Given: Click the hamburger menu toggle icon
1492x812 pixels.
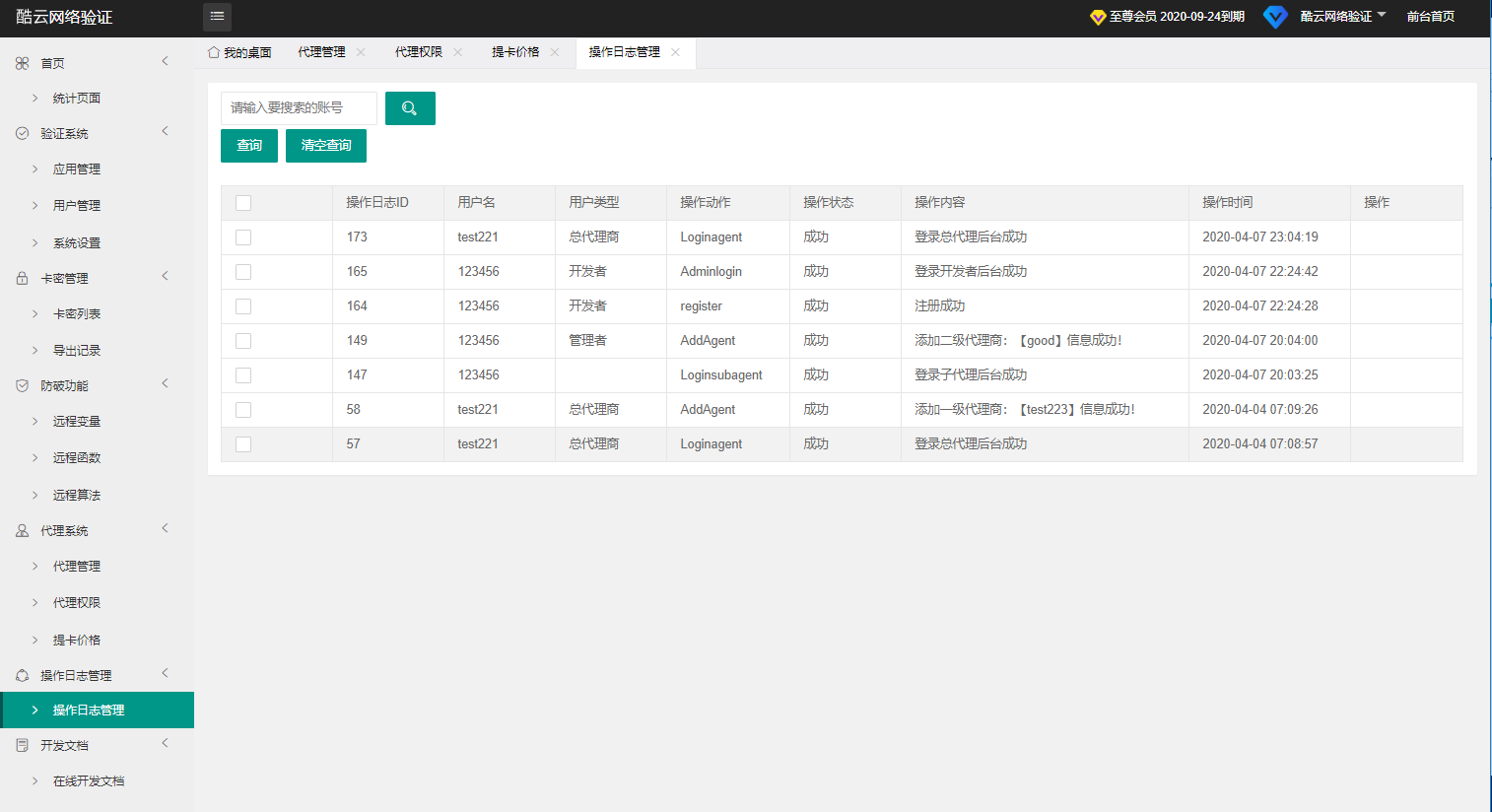Looking at the screenshot, I should click(217, 17).
